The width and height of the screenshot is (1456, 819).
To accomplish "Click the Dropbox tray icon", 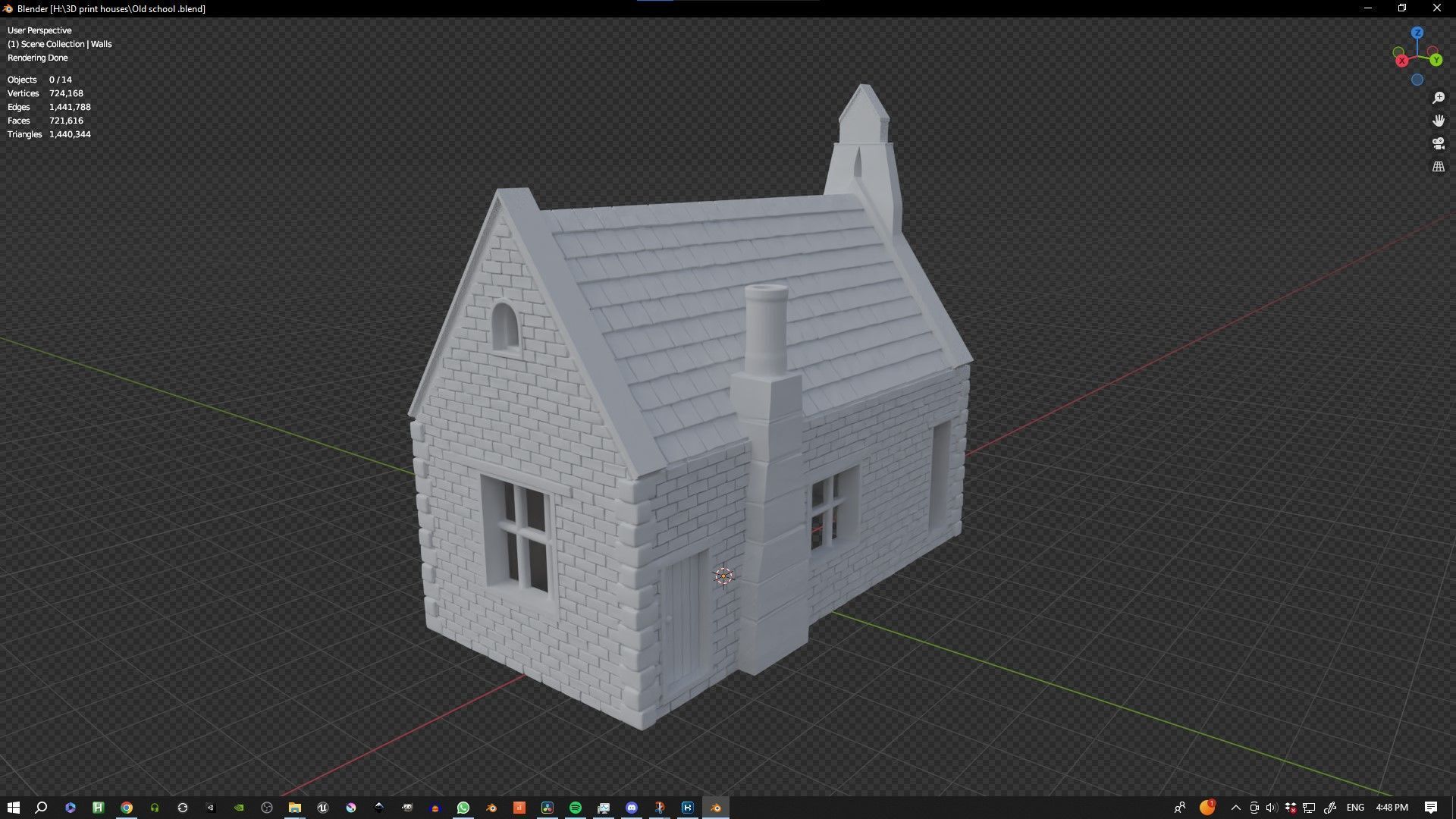I will point(1290,808).
